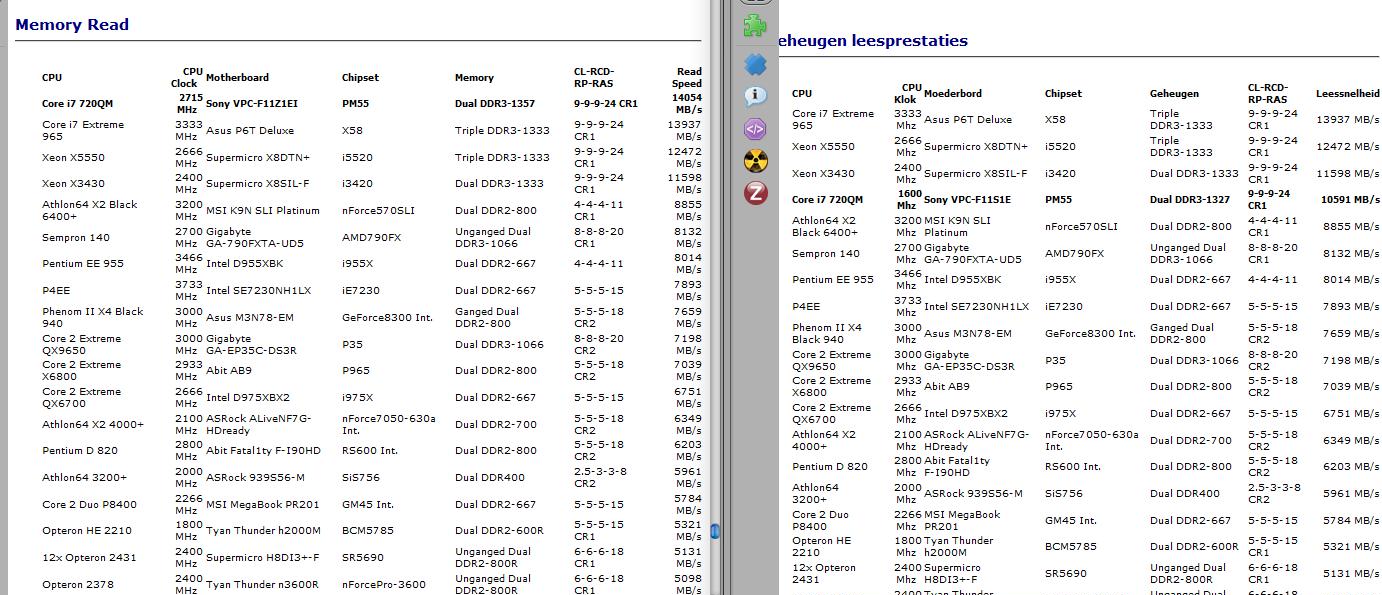
Task: Click "Core 2 Duo P8400" in the left window
Action: tap(89, 505)
